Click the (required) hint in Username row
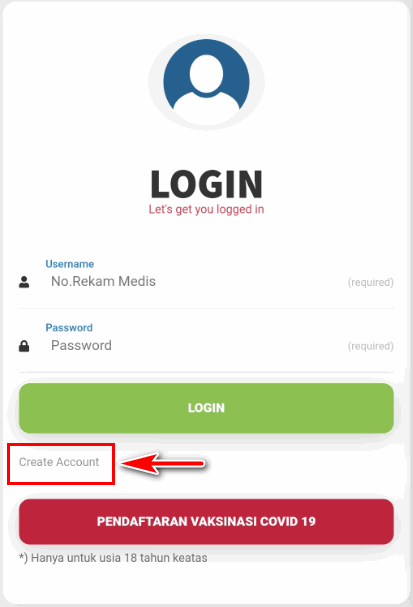 [370, 283]
